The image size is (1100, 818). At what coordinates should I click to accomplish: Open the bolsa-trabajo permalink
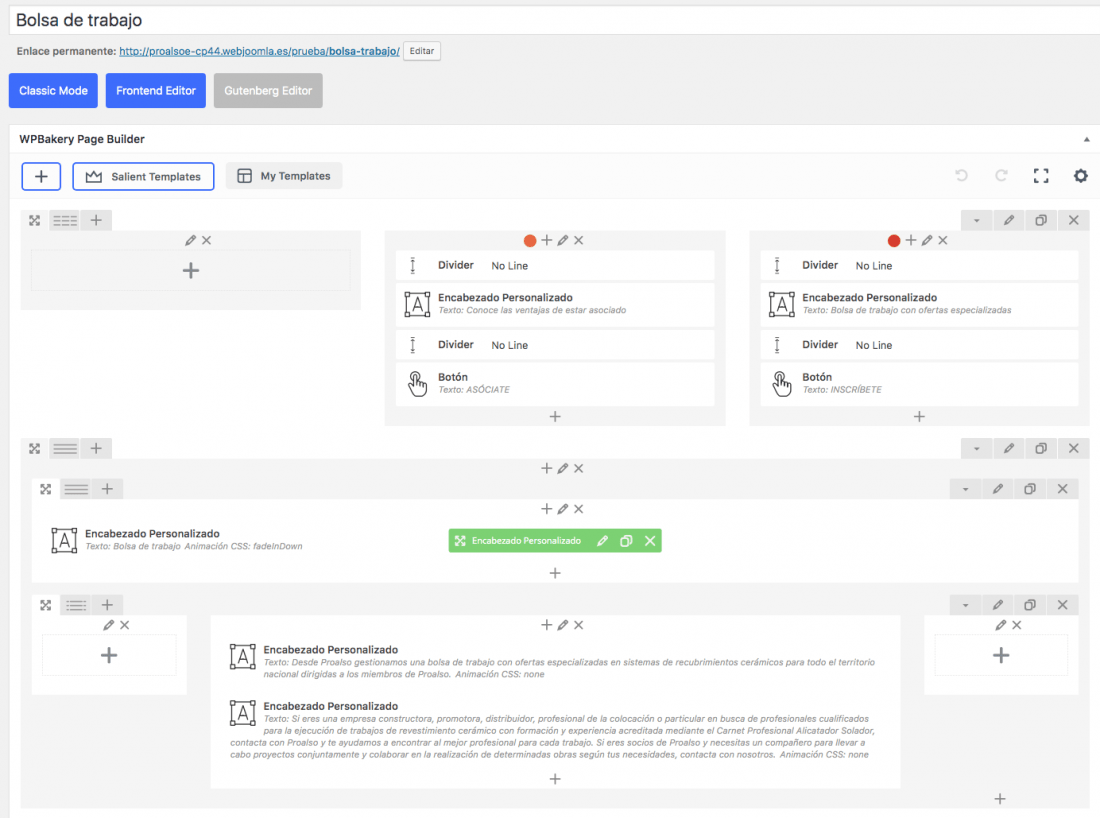tap(260, 51)
